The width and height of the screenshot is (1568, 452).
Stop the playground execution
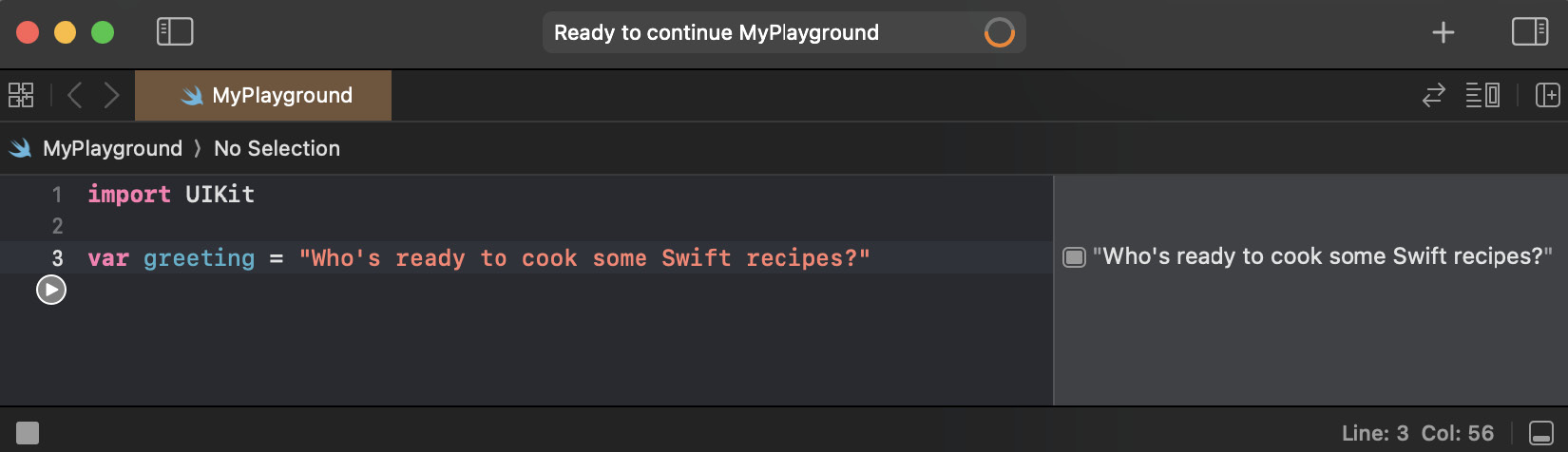tap(28, 433)
